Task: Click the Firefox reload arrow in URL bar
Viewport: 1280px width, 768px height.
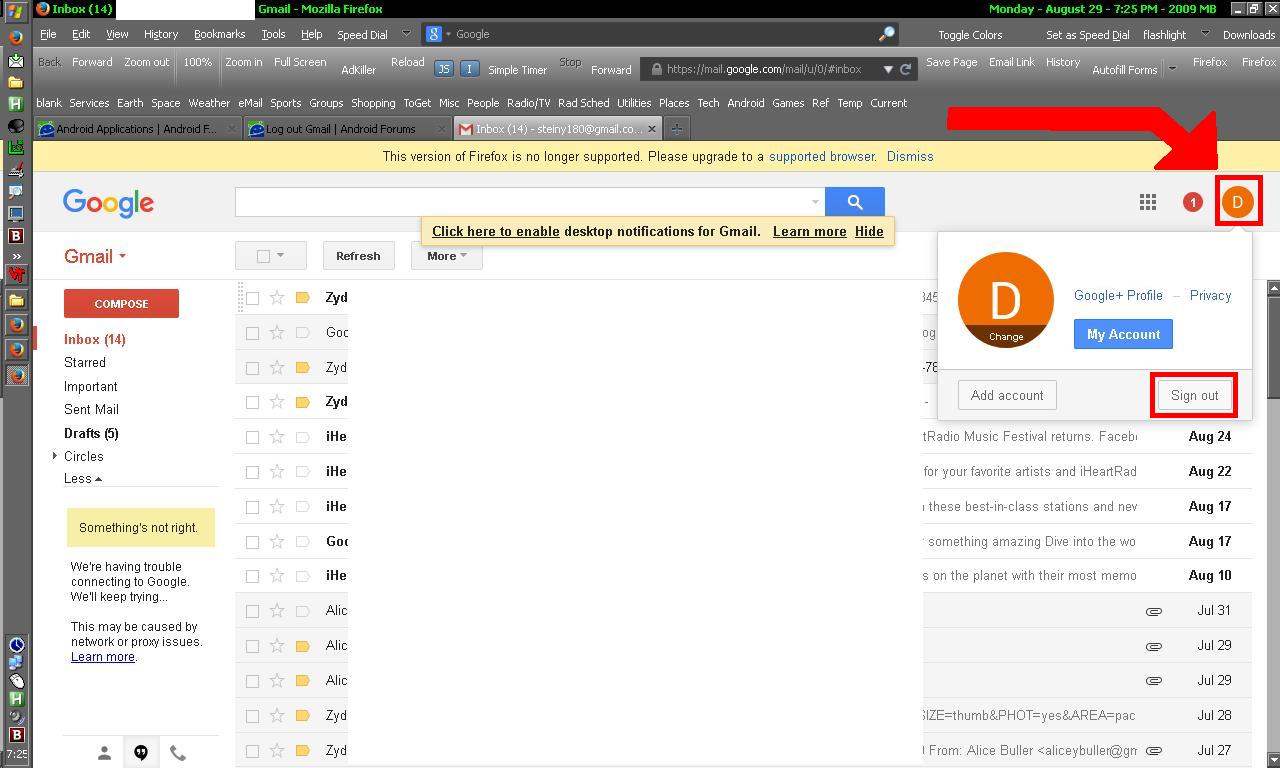Action: (905, 69)
